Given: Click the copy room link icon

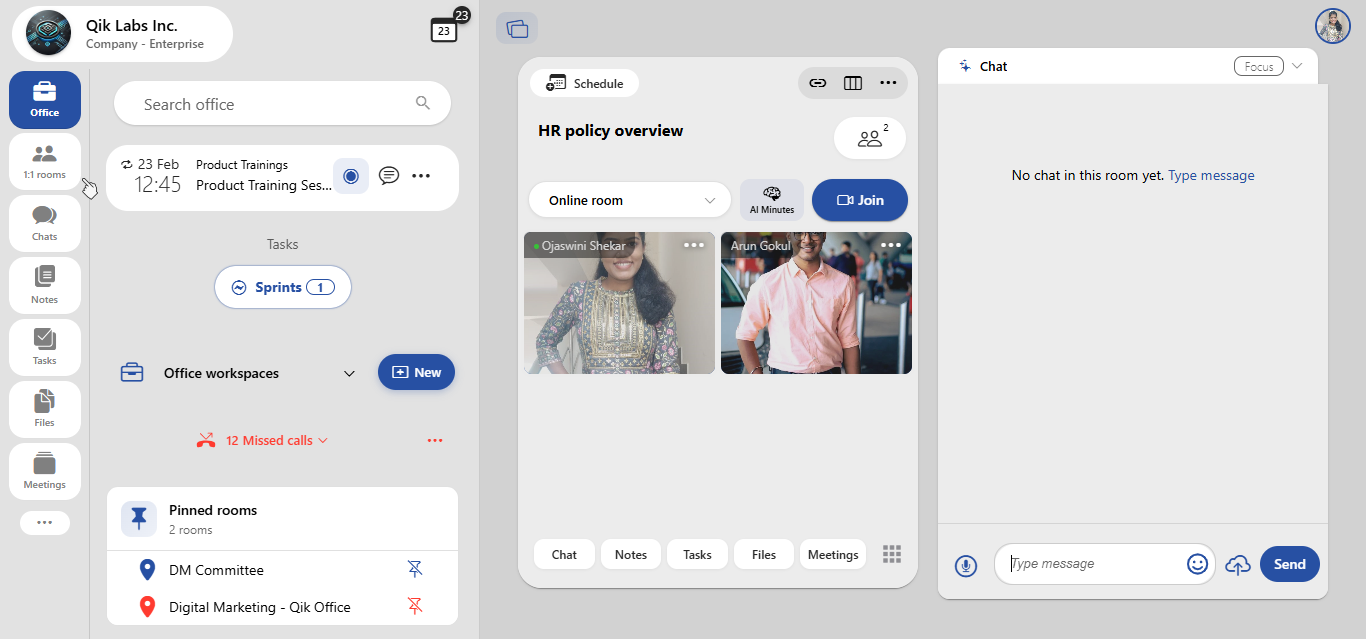Looking at the screenshot, I should (x=818, y=83).
